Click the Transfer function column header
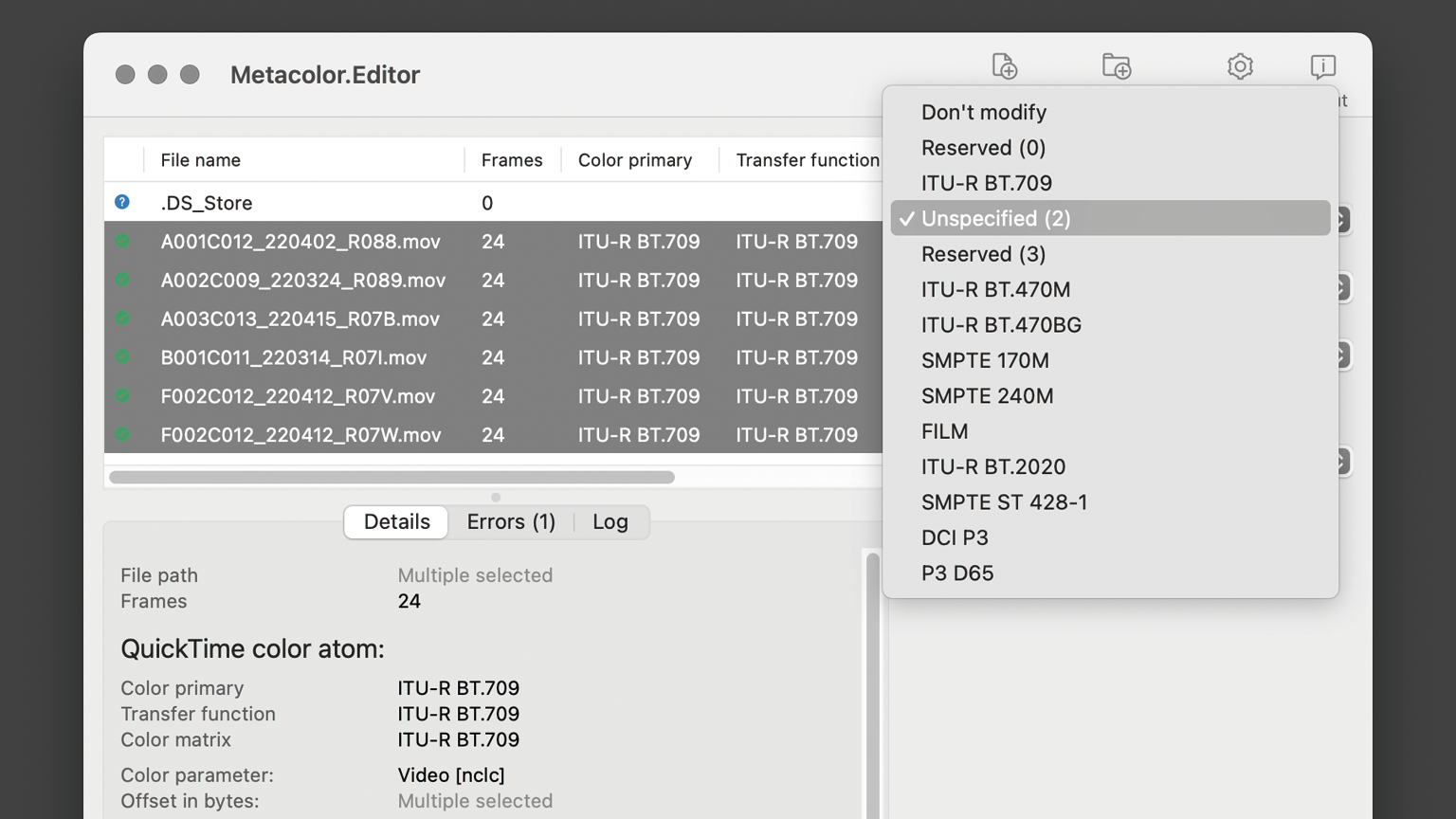The image size is (1456, 819). click(x=807, y=160)
